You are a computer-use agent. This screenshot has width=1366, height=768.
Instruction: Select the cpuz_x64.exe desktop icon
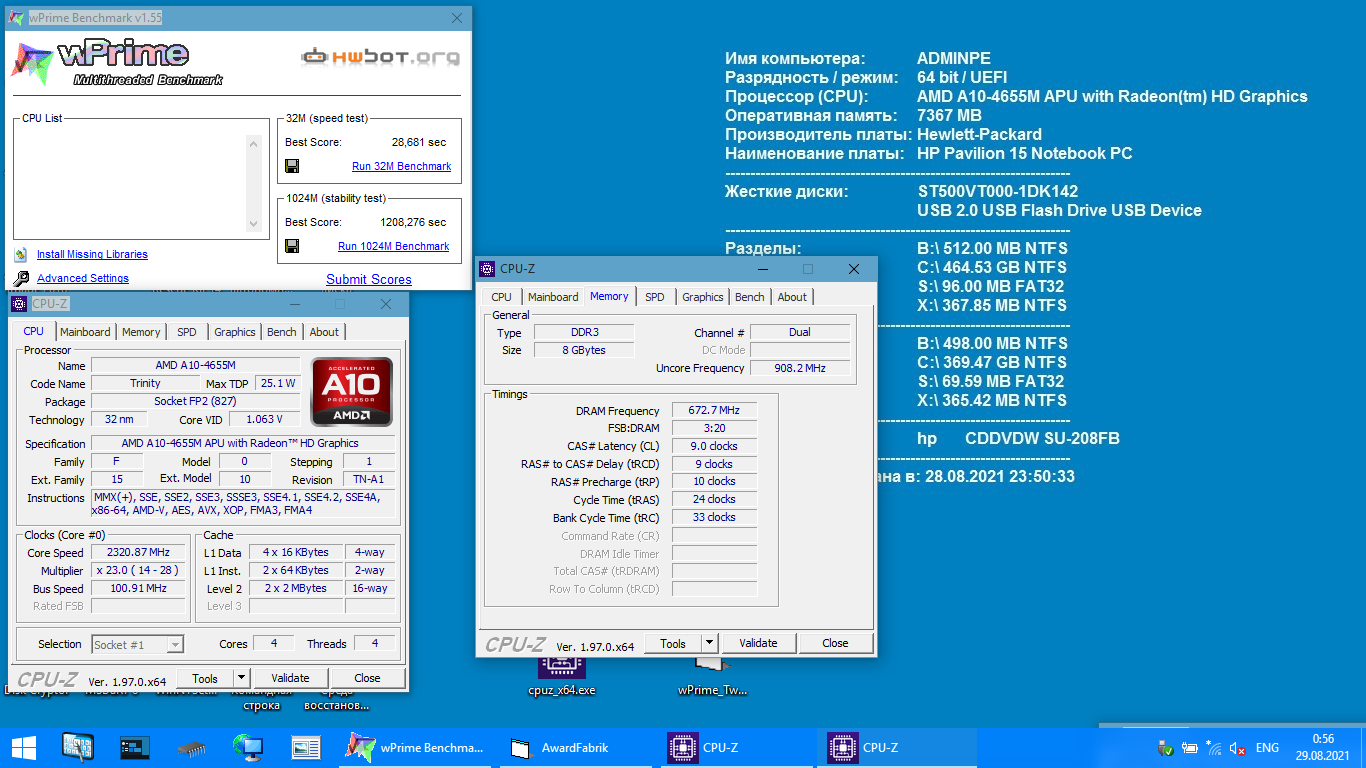(x=561, y=675)
